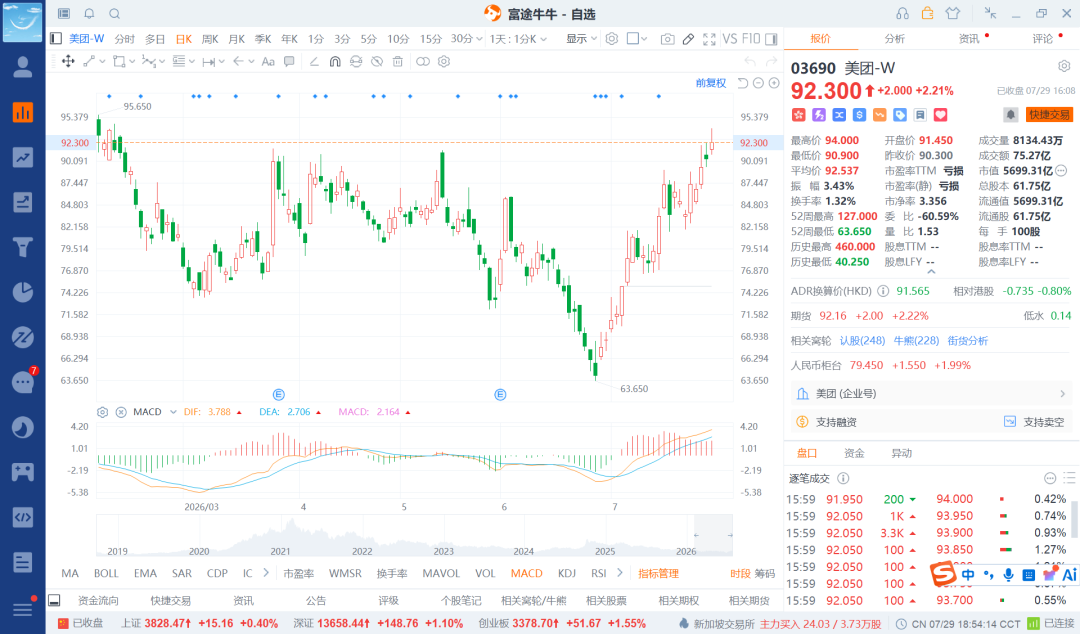Toggle the 前复权 price adjustment
Screen dimensions: 1080x634
(x=711, y=83)
